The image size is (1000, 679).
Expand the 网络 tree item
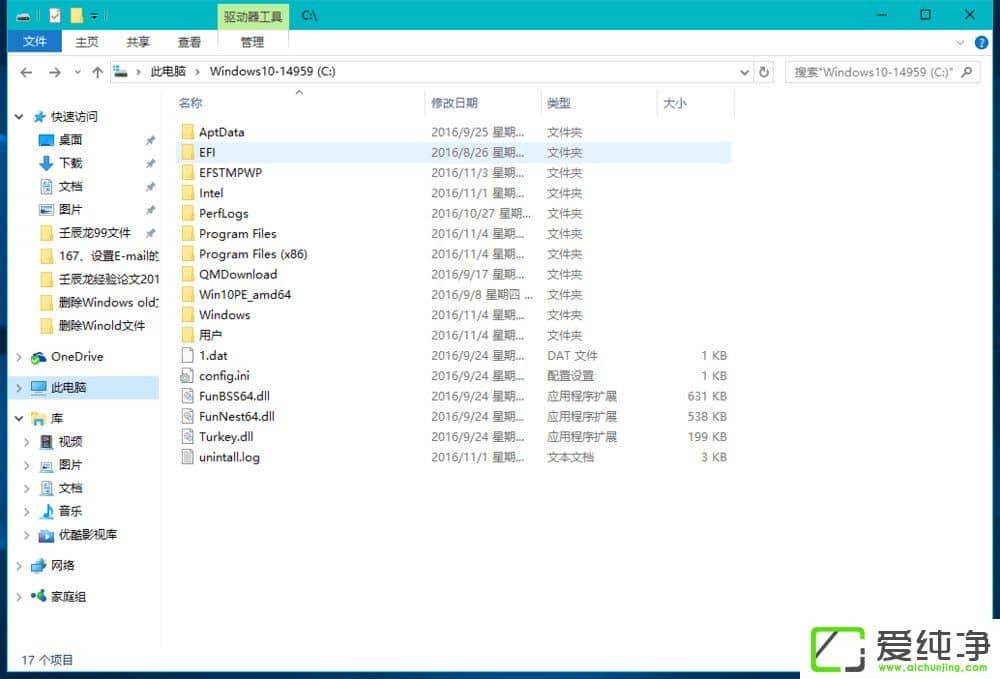[18, 565]
